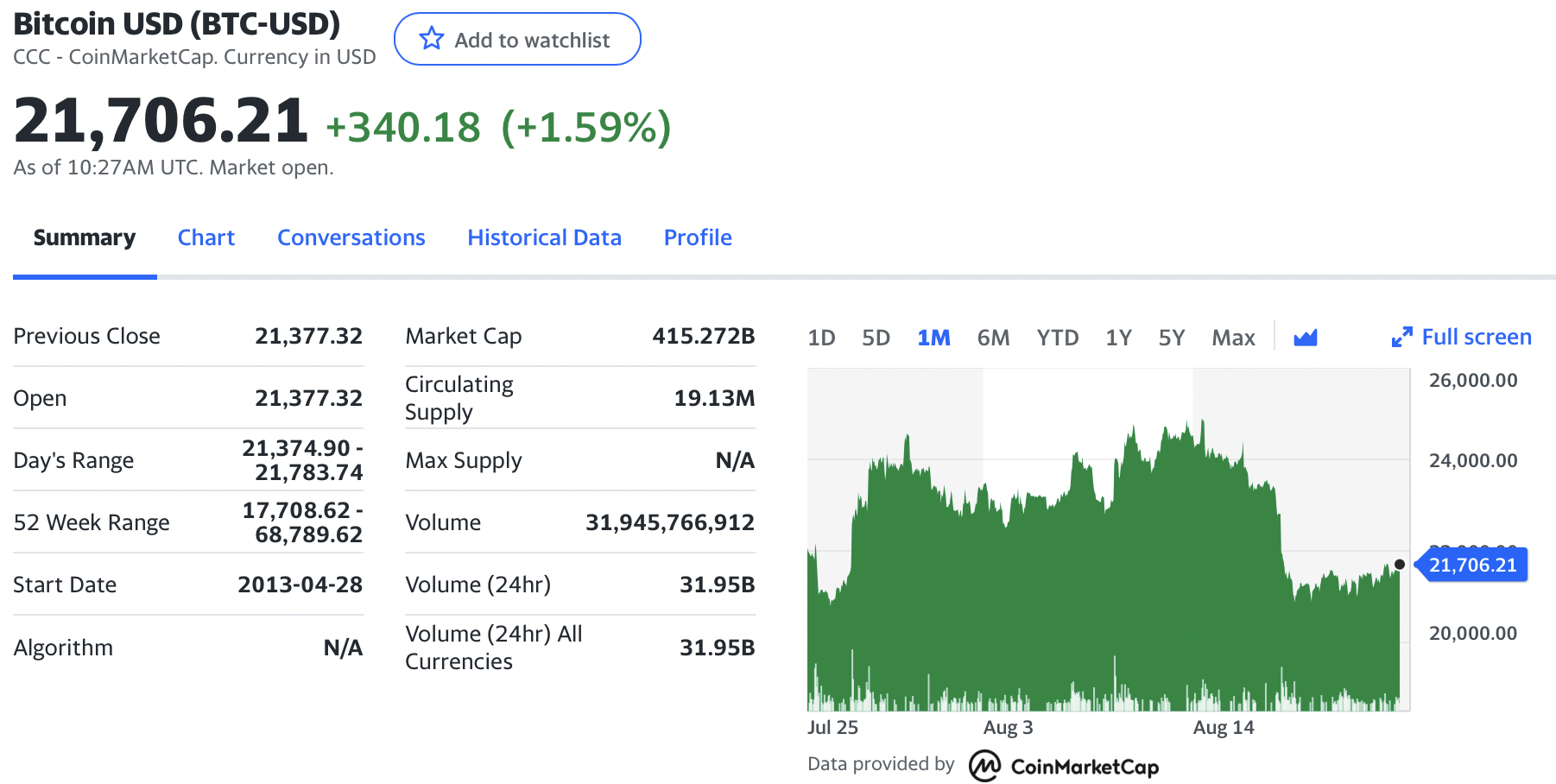This screenshot has height=784, width=1556.
Task: Select the 6M chart range
Action: click(x=993, y=338)
